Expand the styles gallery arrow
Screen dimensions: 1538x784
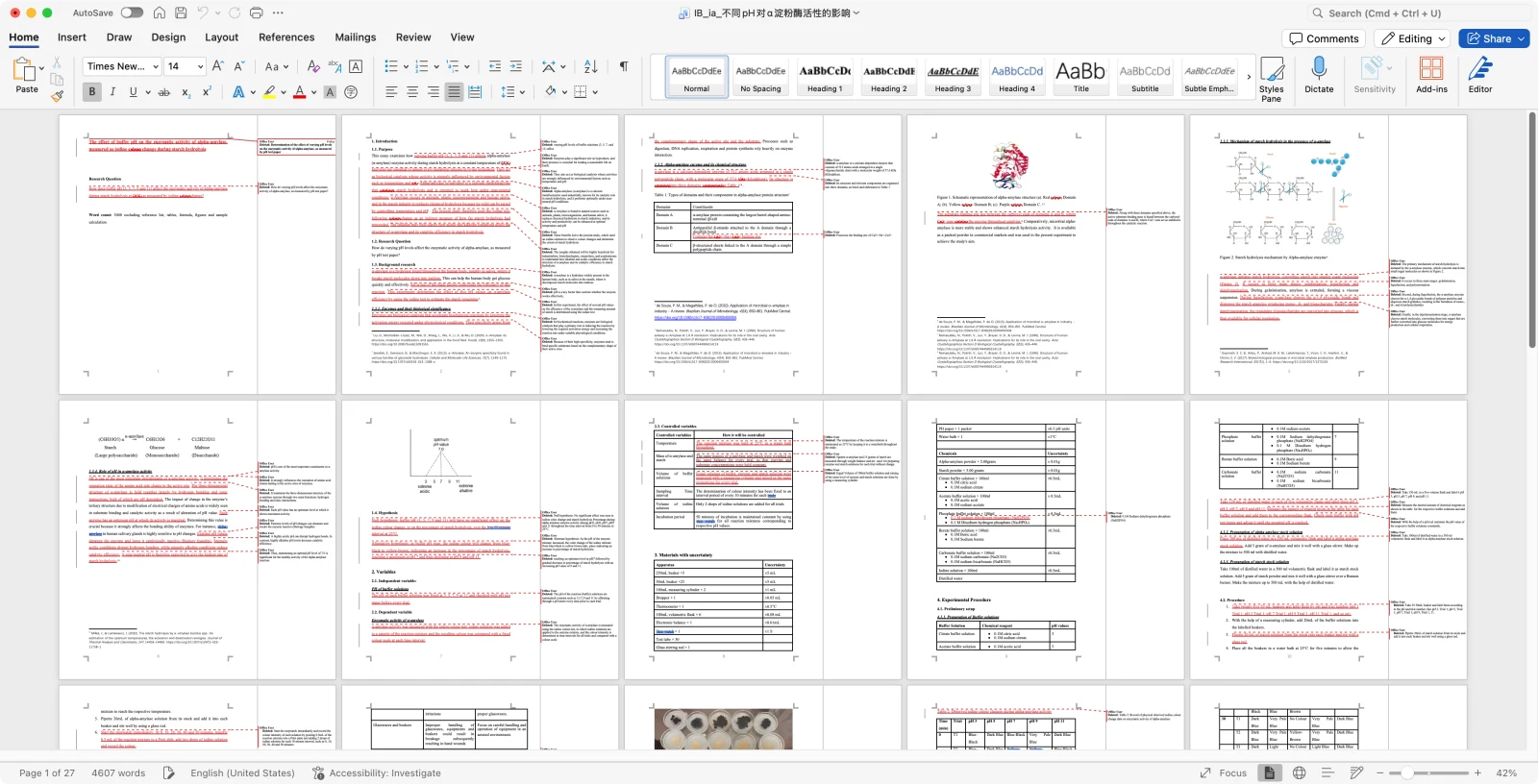coord(1249,77)
